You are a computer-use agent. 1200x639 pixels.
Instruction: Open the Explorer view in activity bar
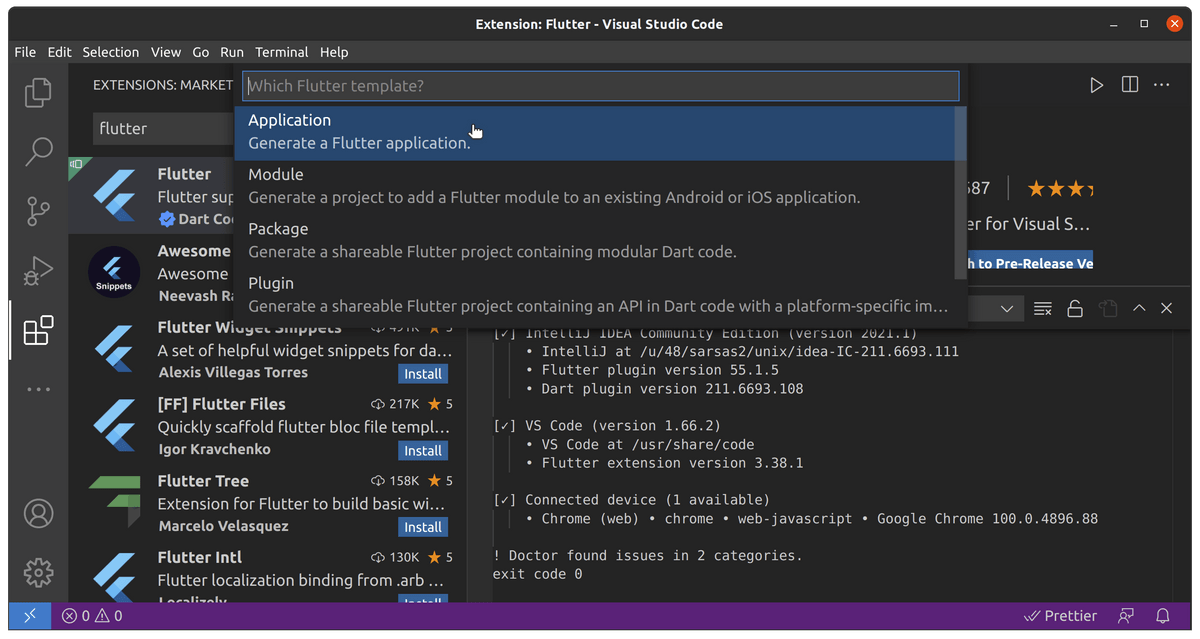[38, 92]
